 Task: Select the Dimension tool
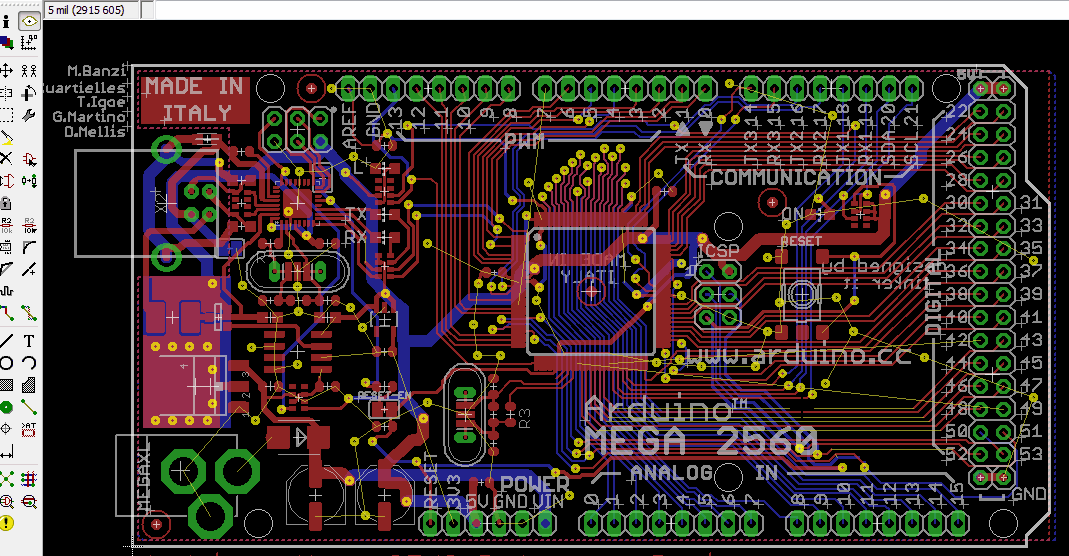[7, 451]
